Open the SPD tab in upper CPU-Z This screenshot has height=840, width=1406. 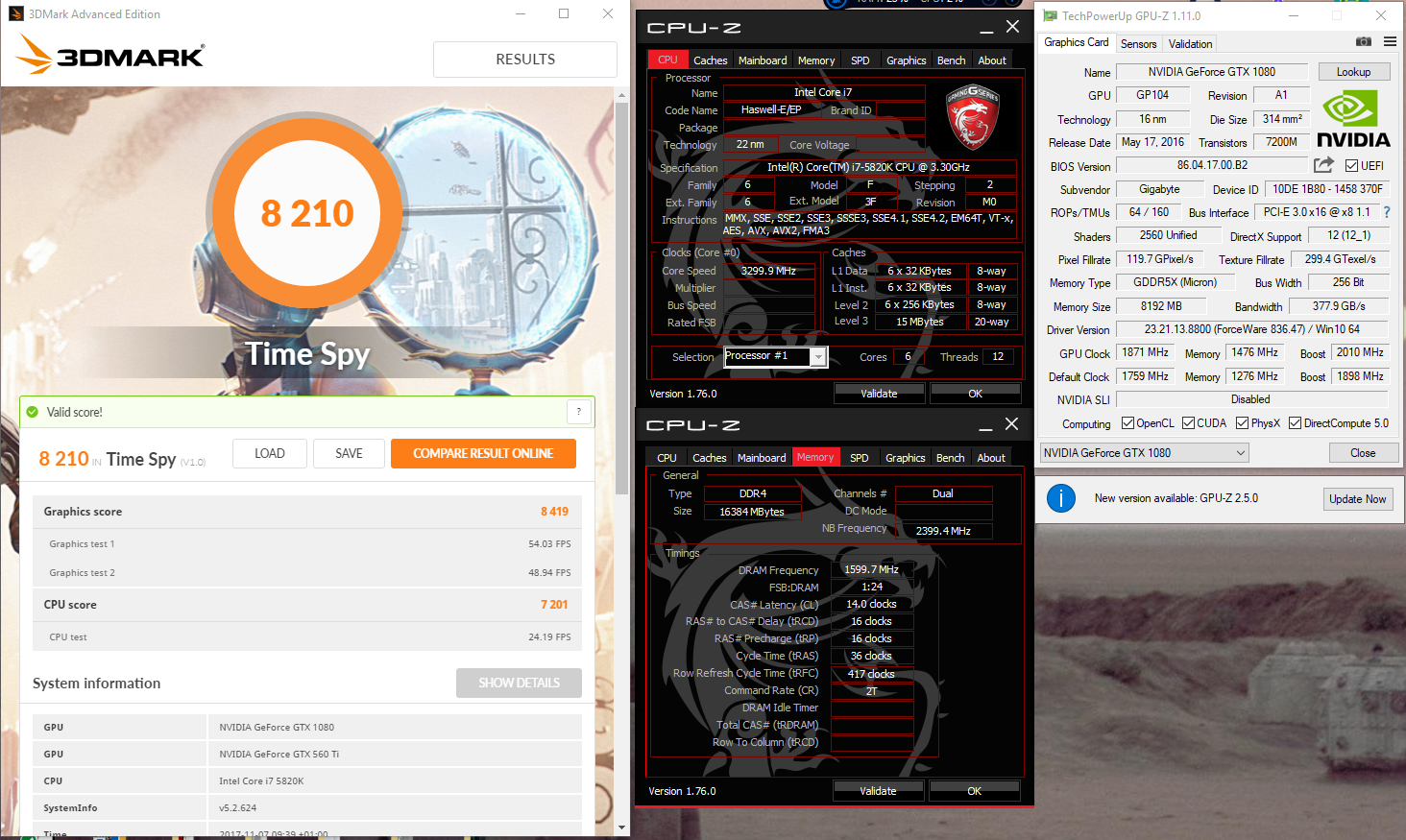[x=861, y=60]
